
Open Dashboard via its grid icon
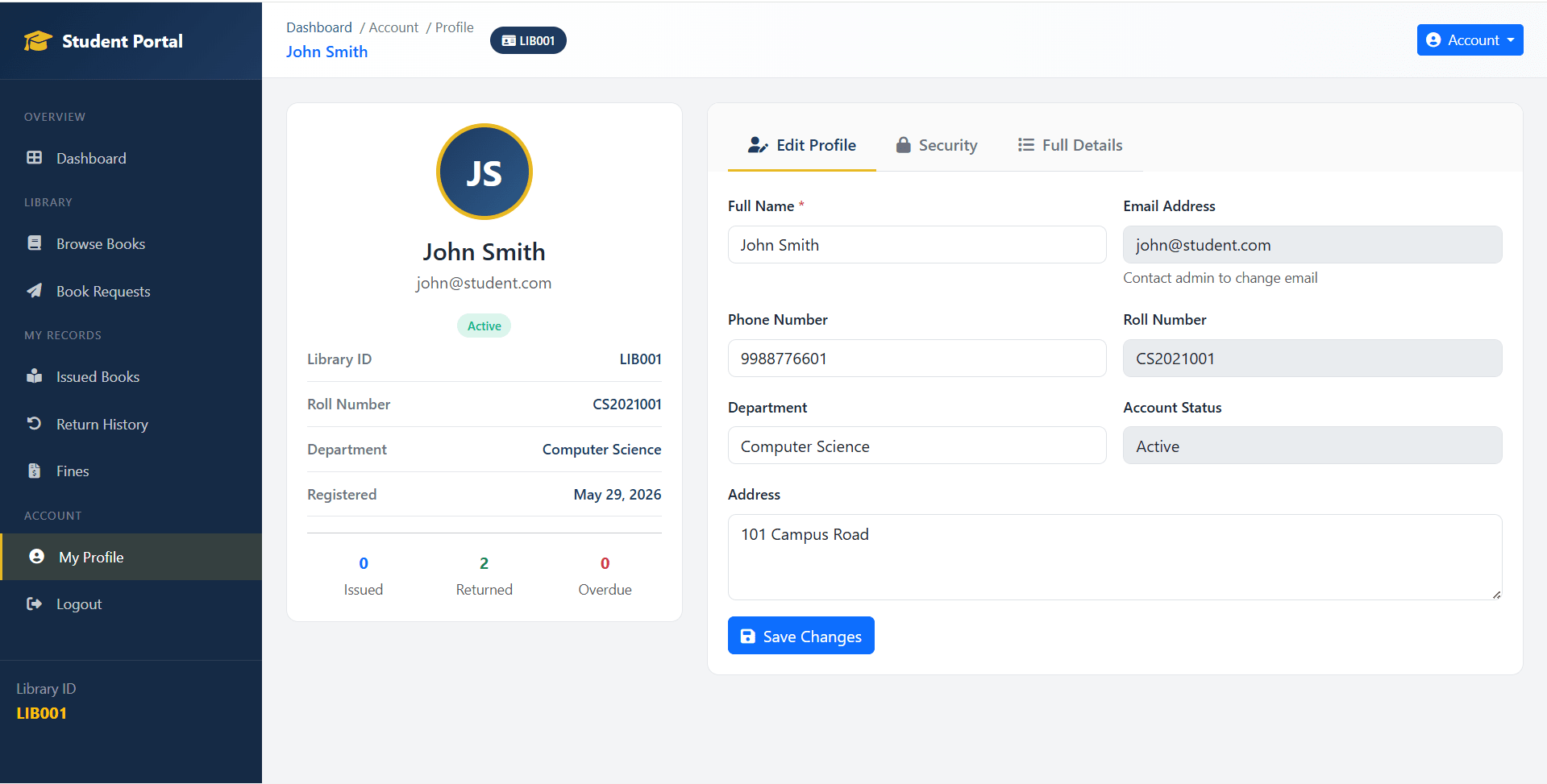(x=34, y=158)
